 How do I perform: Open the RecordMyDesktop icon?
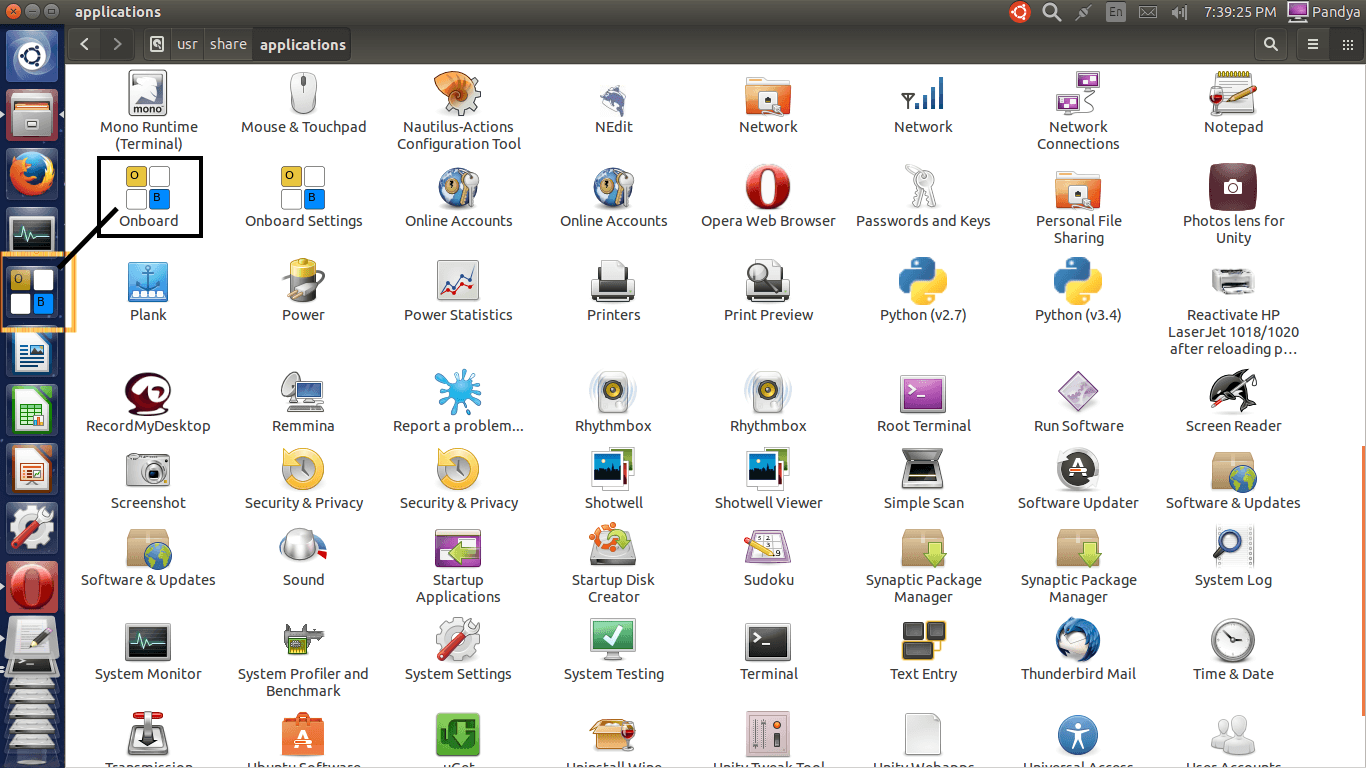tap(148, 392)
